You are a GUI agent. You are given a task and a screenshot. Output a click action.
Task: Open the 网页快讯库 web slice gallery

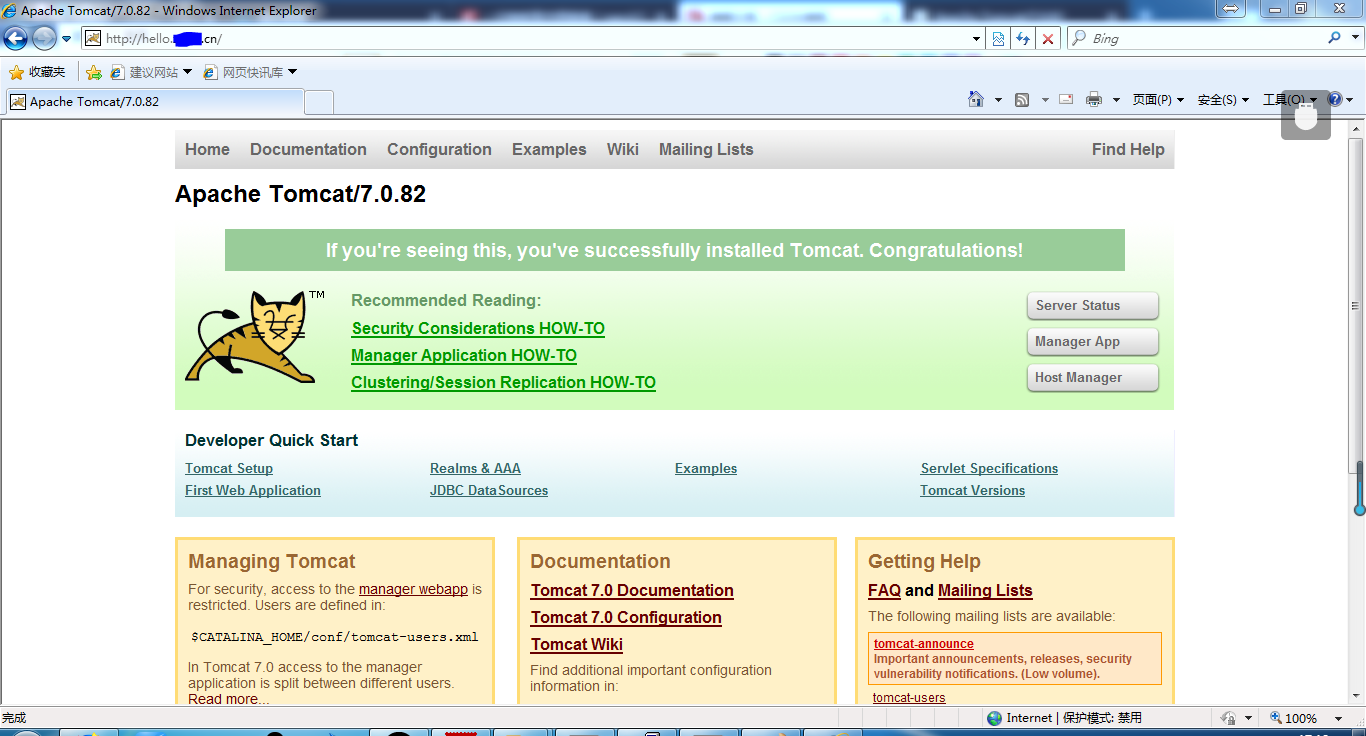[x=250, y=72]
